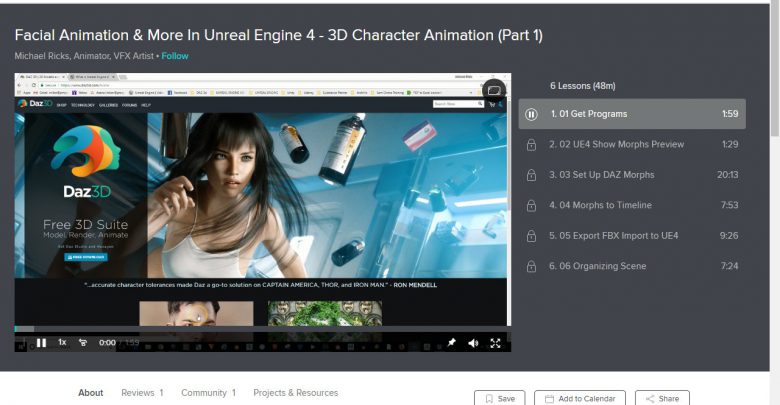Viewport: 780px width, 405px height.
Task: Select lesson 04 Morphs to Timeline
Action: pyautogui.click(x=632, y=205)
